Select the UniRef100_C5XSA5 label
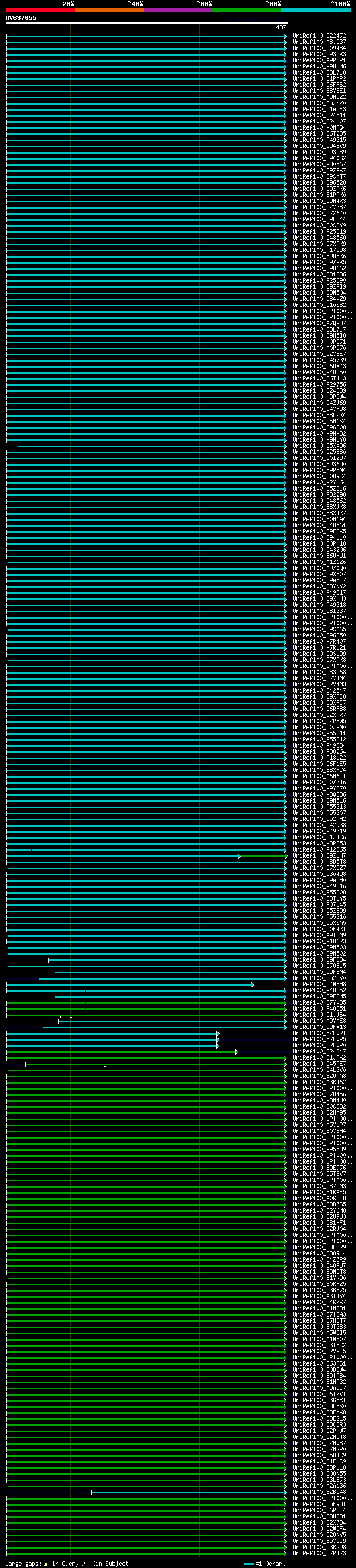The width and height of the screenshot is (356, 1568). [319, 923]
